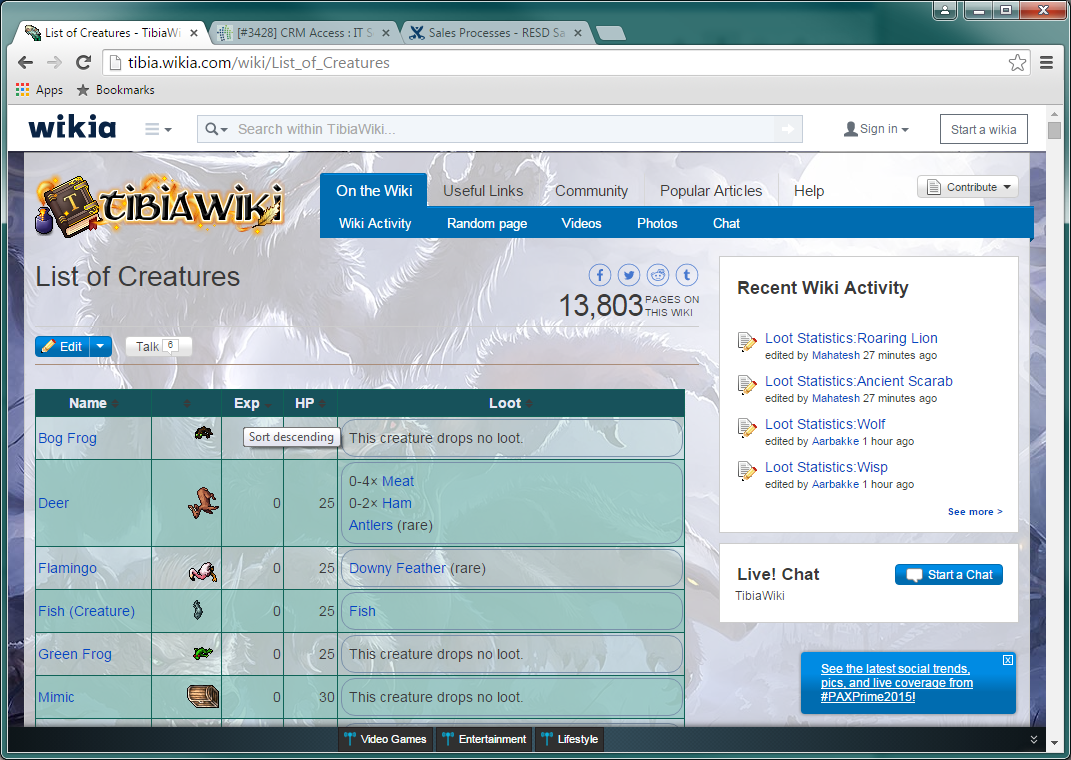Viewport: 1071px width, 760px height.
Task: Click the Edit page button
Action: [x=62, y=346]
